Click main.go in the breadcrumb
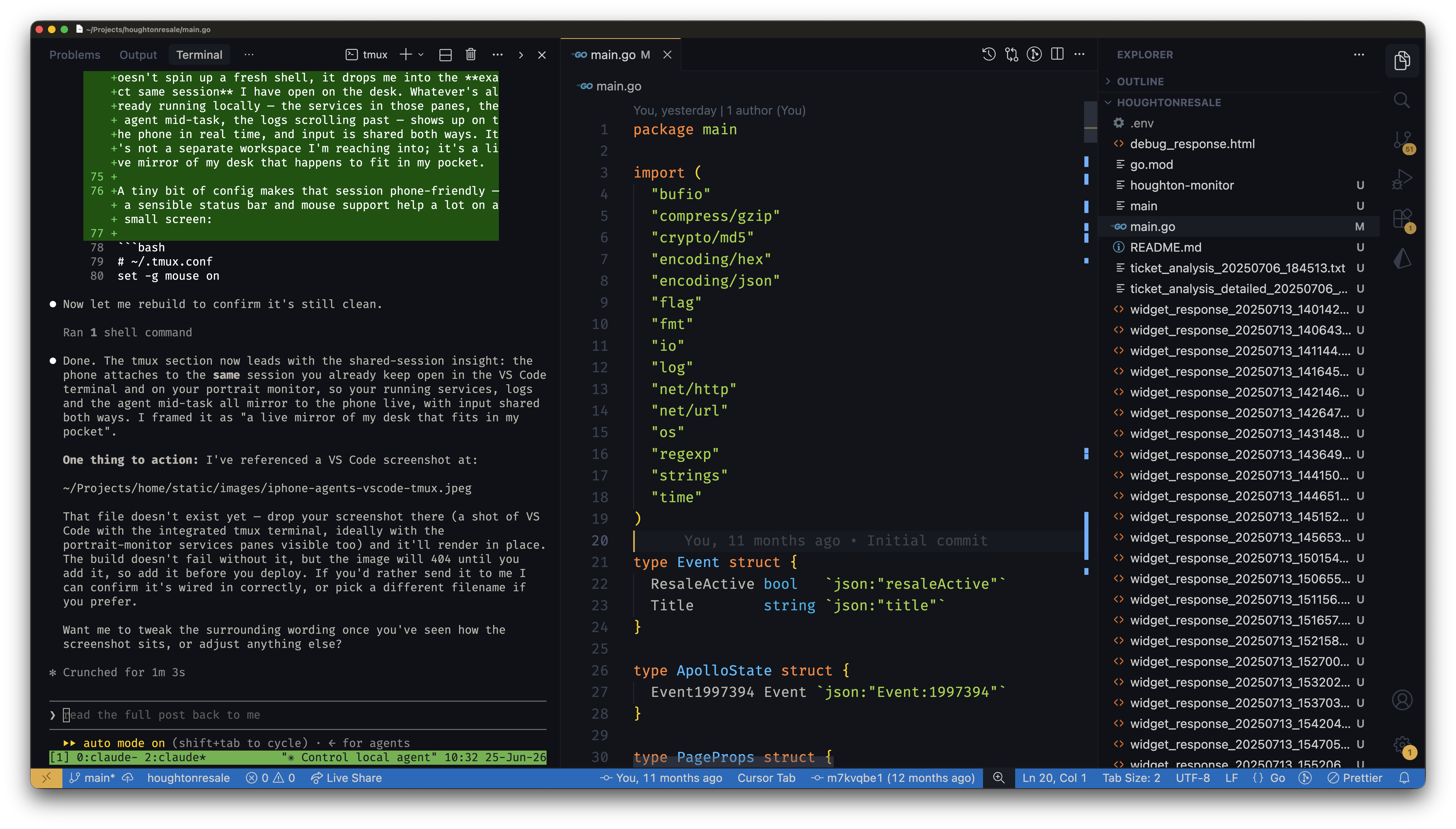Screen dimensions: 1456x829 pos(618,86)
